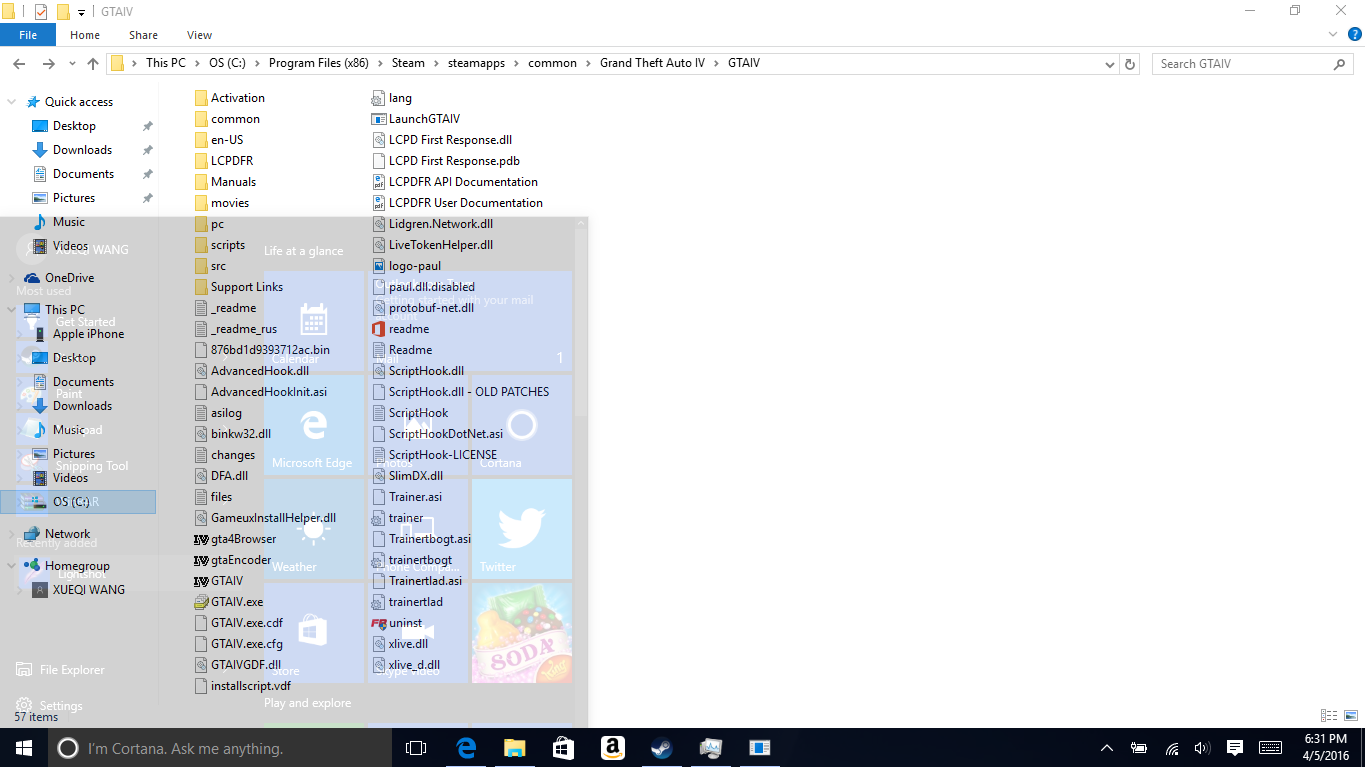The height and width of the screenshot is (767, 1365).
Task: Select the xlive_d.dll file
Action: pyautogui.click(x=405, y=665)
